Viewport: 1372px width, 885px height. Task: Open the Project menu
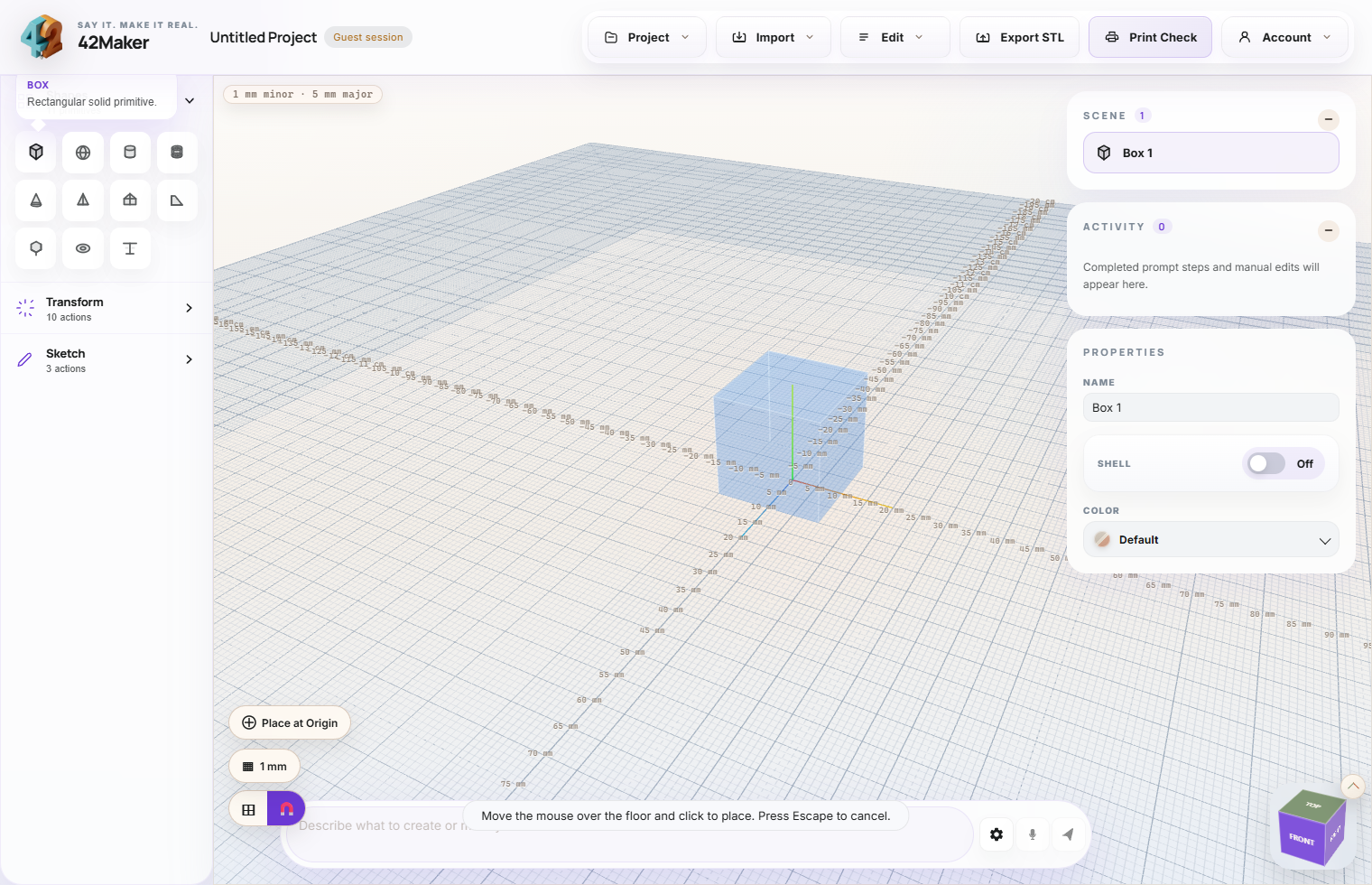647,37
